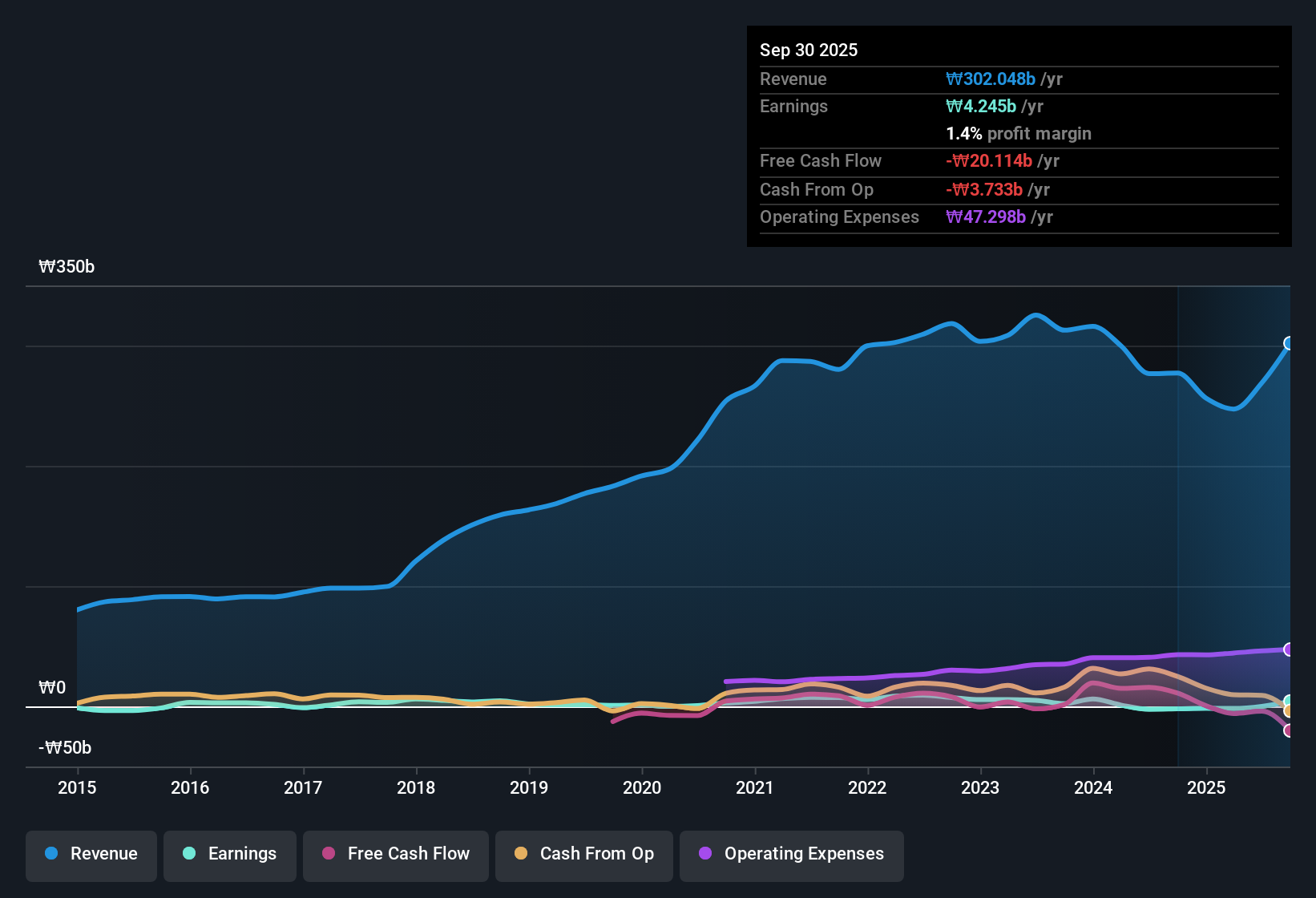Toggle the Revenue series visibility
The height and width of the screenshot is (898, 1316).
(x=91, y=854)
